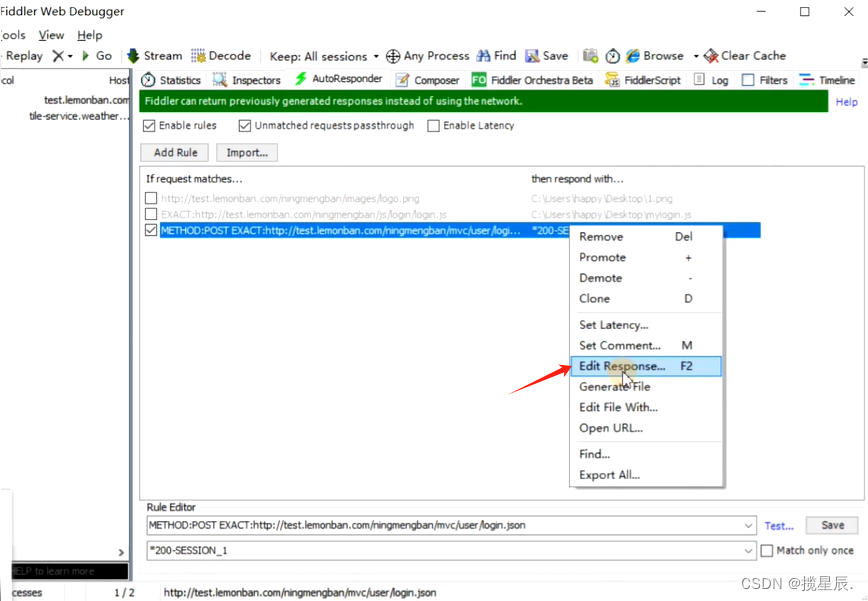Click the Import... button
This screenshot has width=868, height=601.
pyautogui.click(x=247, y=153)
